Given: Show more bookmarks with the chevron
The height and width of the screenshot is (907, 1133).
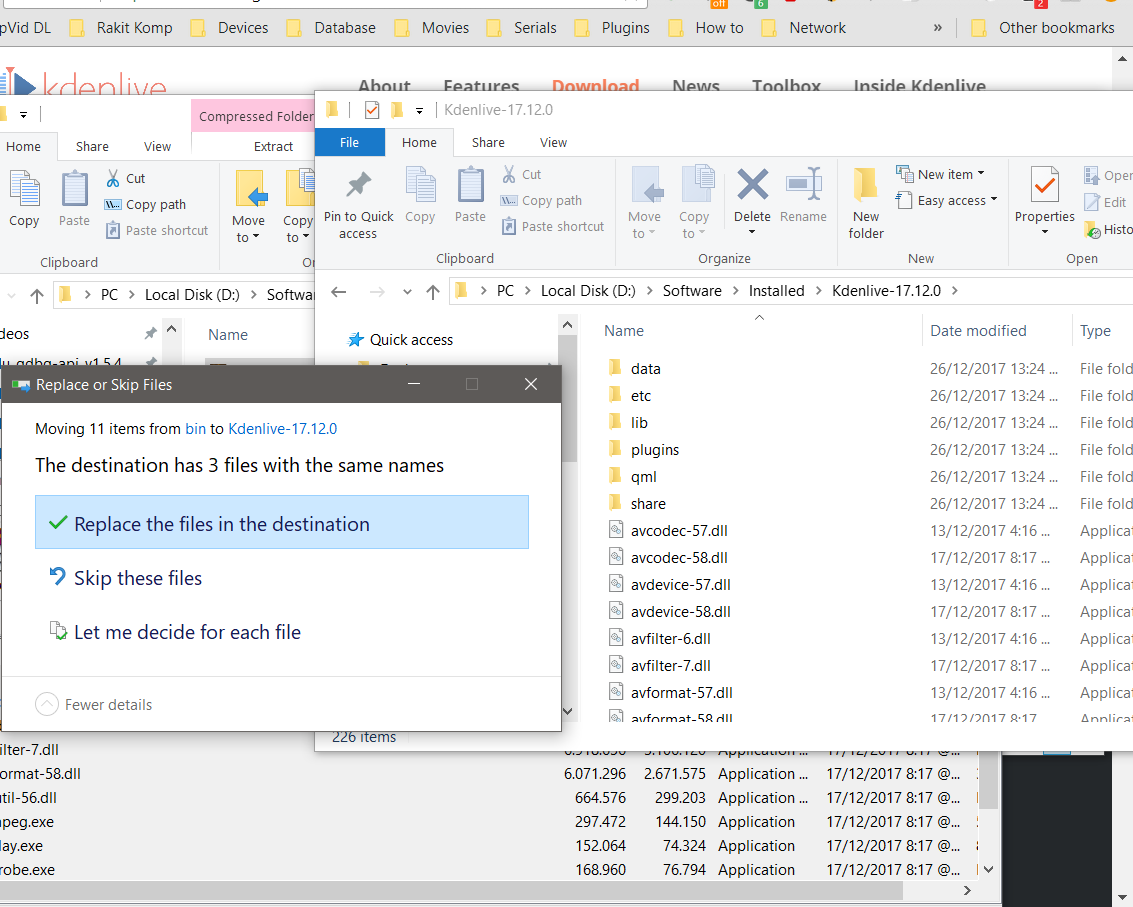Looking at the screenshot, I should (x=938, y=27).
